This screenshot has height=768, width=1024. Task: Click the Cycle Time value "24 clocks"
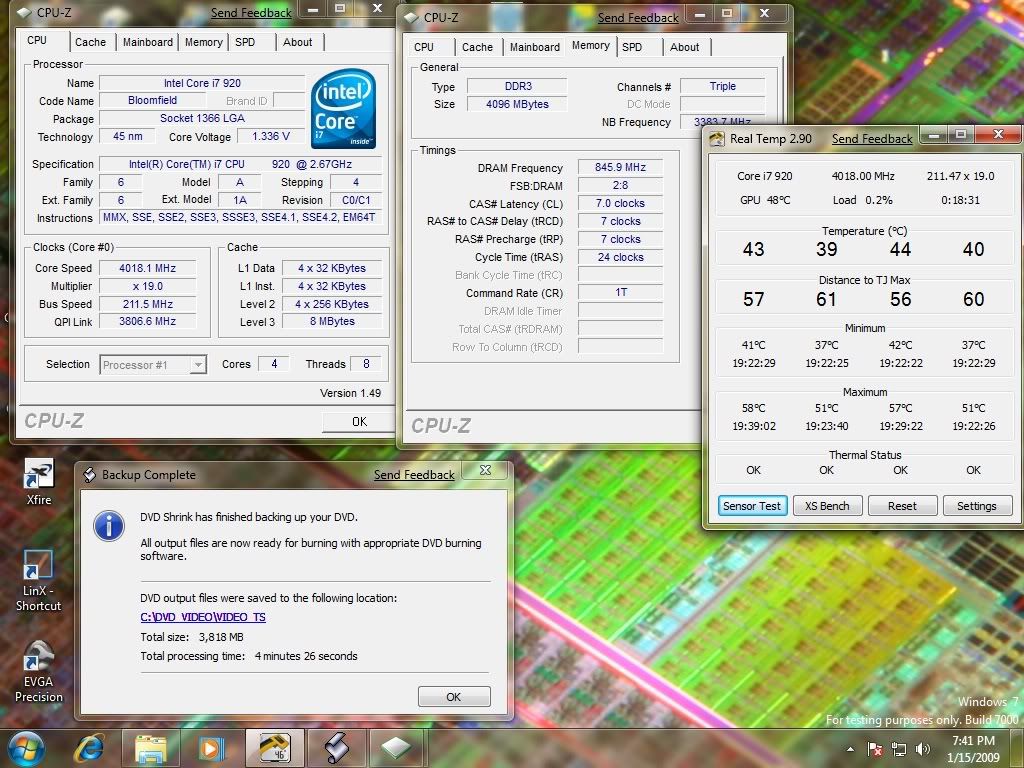[620, 257]
